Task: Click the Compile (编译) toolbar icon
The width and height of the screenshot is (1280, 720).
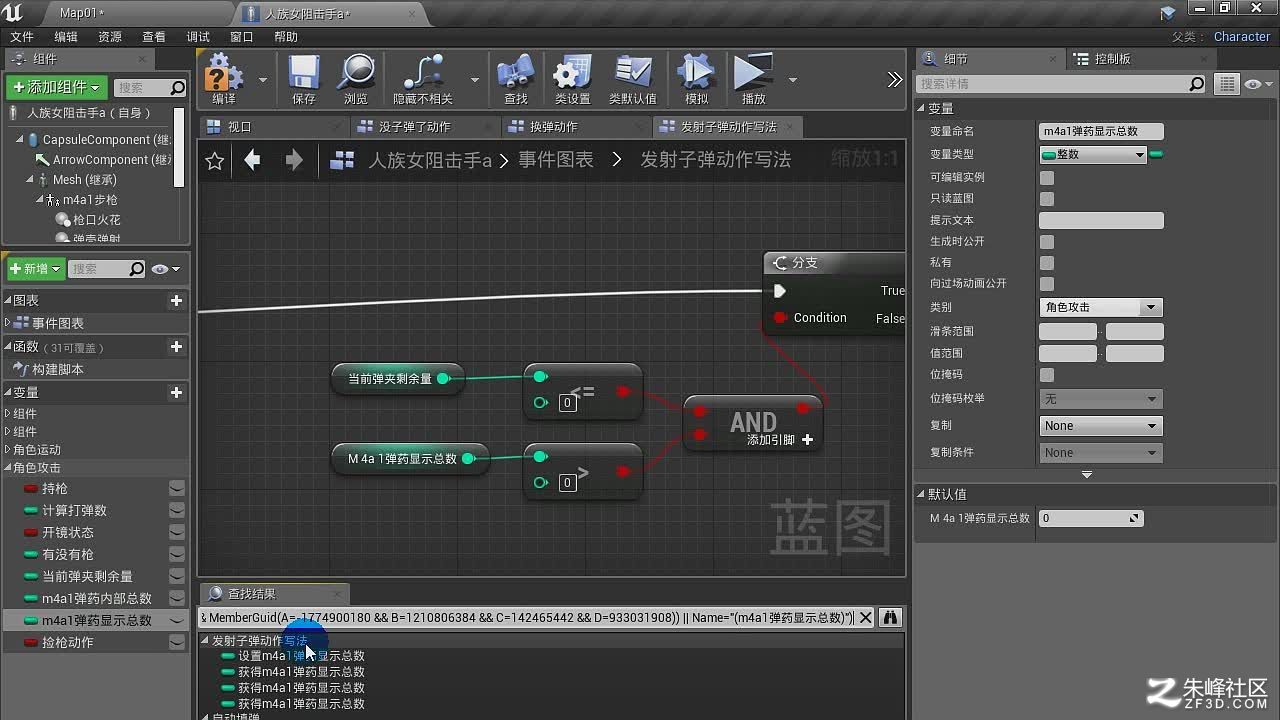Action: point(224,79)
